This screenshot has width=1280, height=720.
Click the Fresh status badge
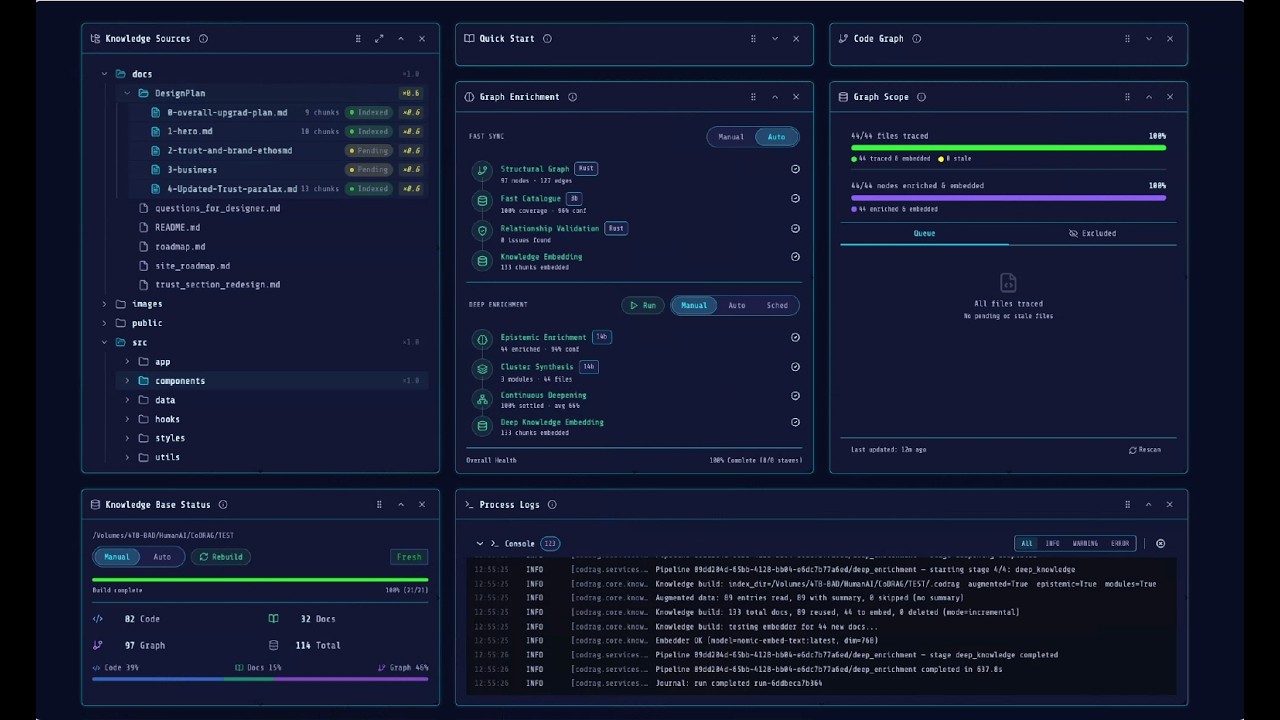click(409, 557)
